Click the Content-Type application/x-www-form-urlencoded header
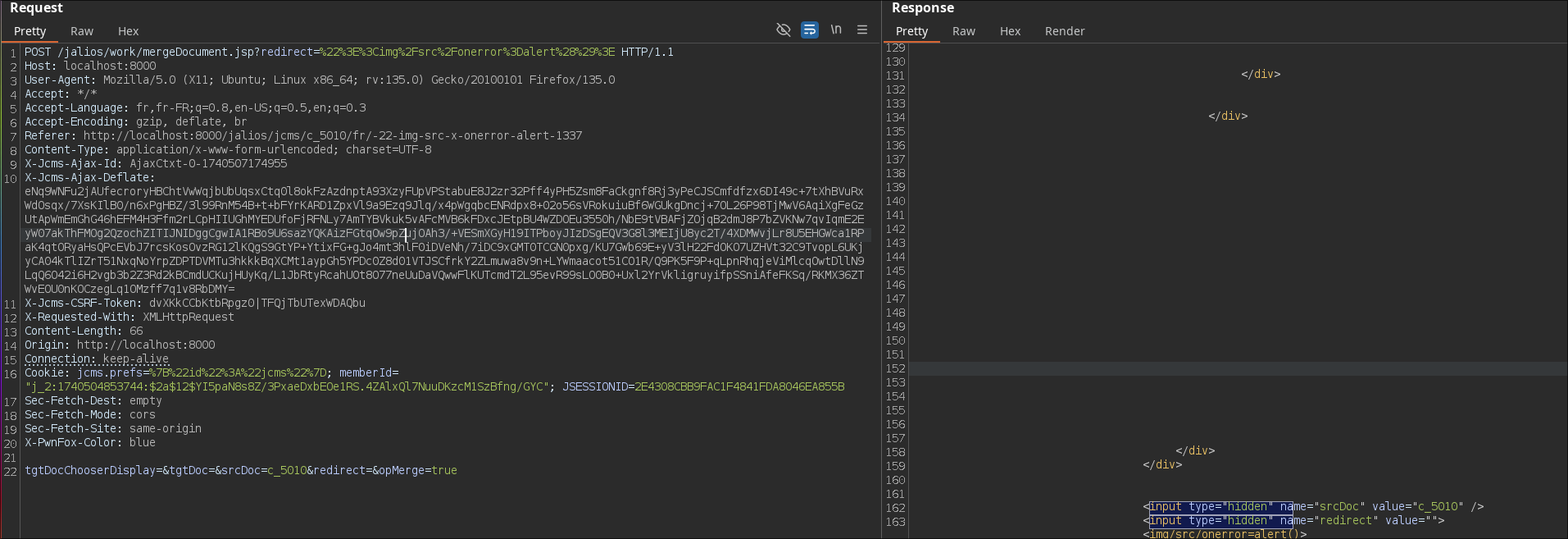1568x539 pixels. tap(228, 149)
